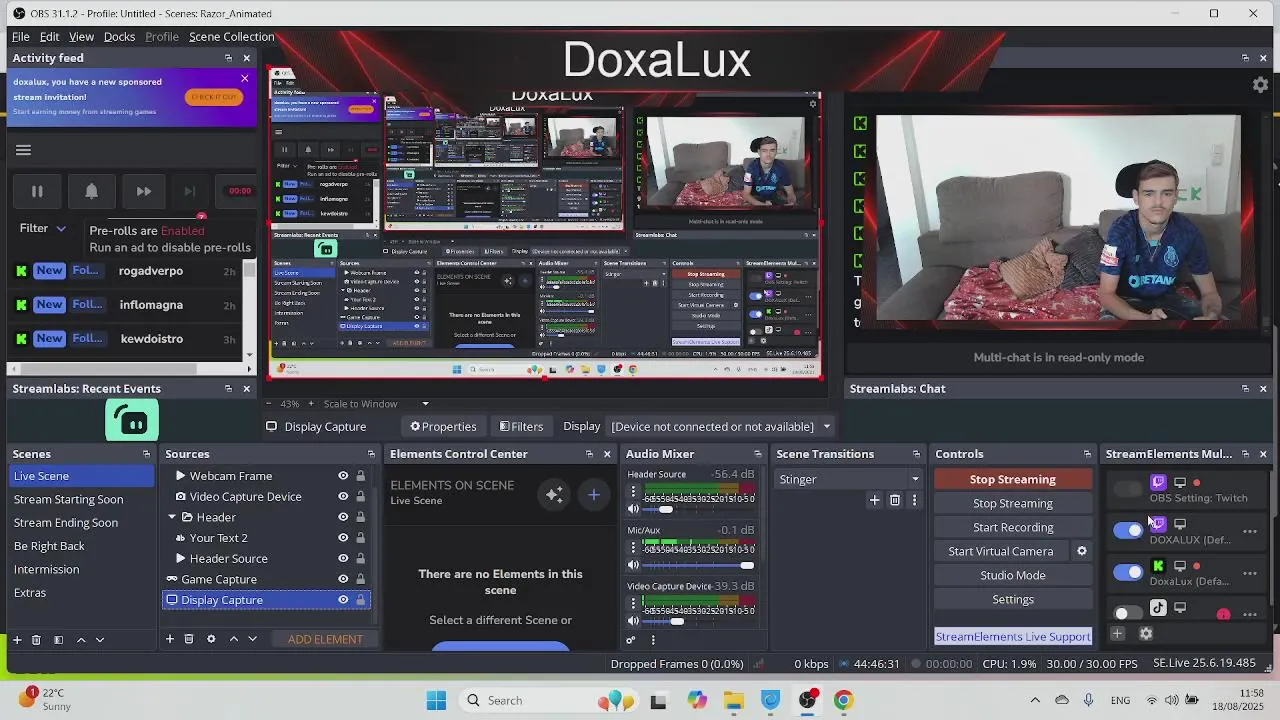The width and height of the screenshot is (1280, 720).
Task: Add a source with the Sources plus icon
Action: [x=170, y=639]
